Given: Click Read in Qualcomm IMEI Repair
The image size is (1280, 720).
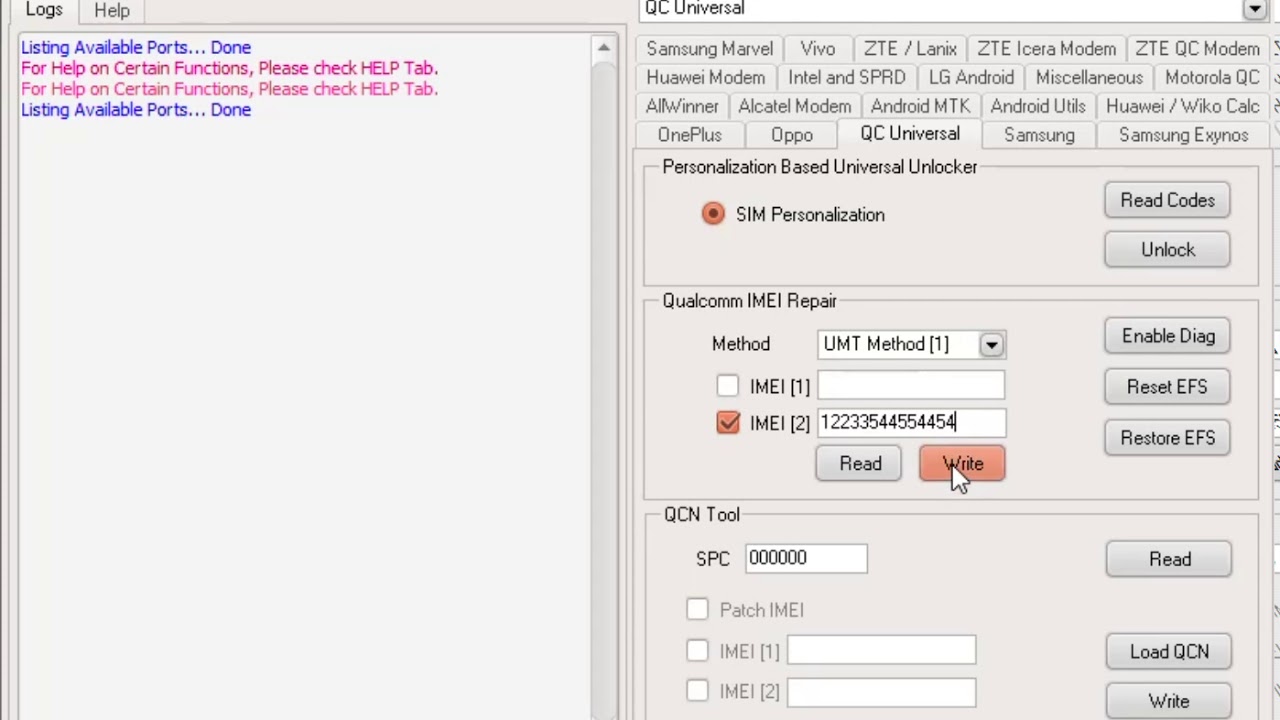Looking at the screenshot, I should click(x=861, y=464).
